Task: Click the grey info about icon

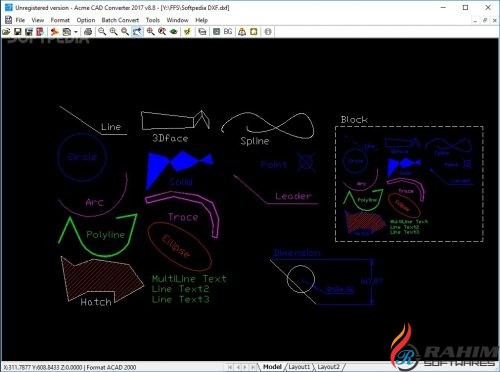Action: 268,32
